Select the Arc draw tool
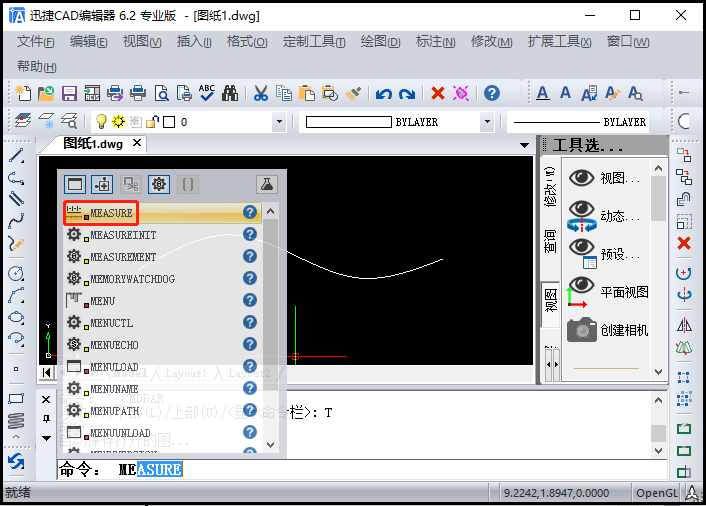The image size is (706, 506). tap(16, 296)
